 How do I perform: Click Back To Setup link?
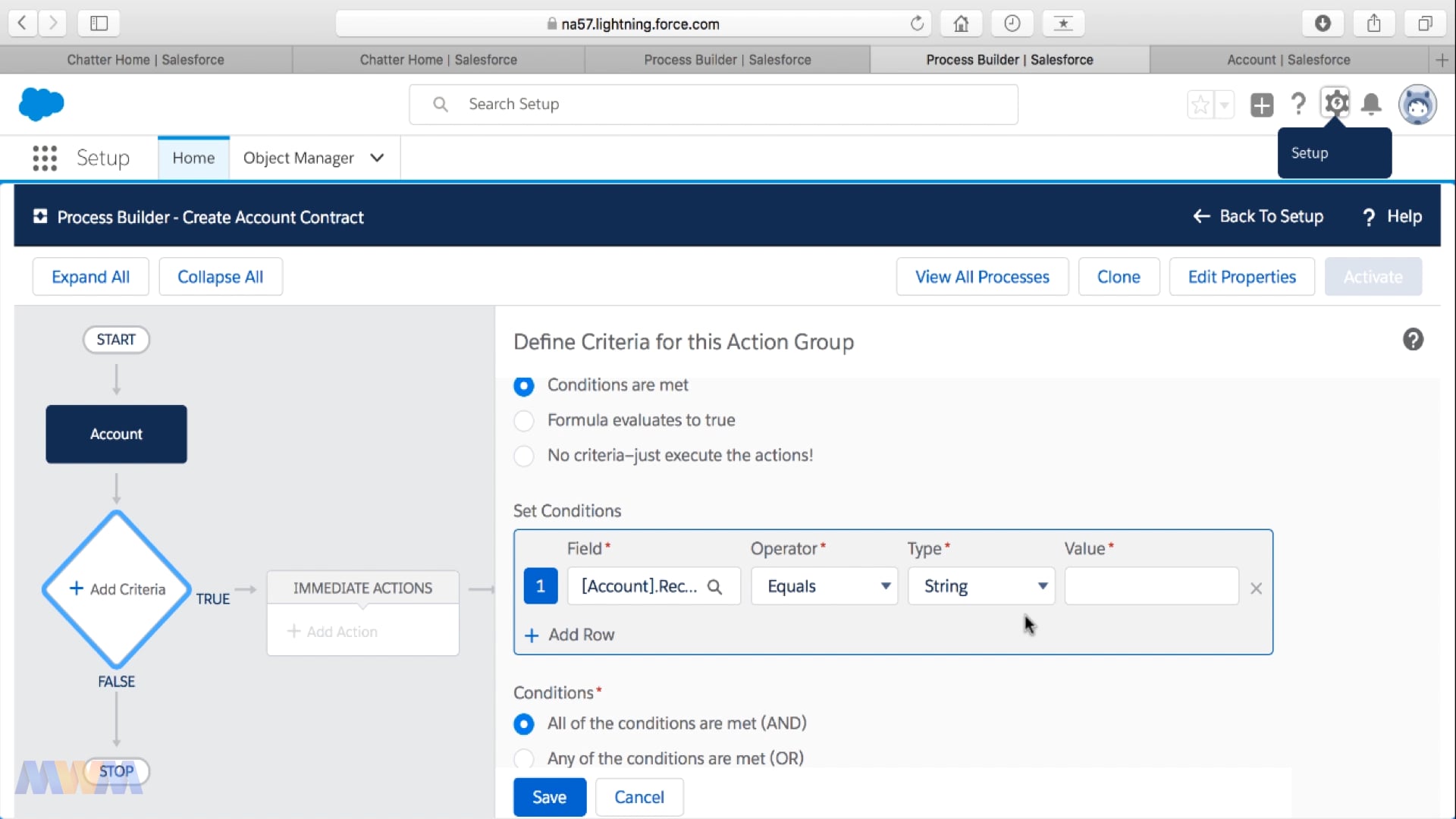(1258, 216)
